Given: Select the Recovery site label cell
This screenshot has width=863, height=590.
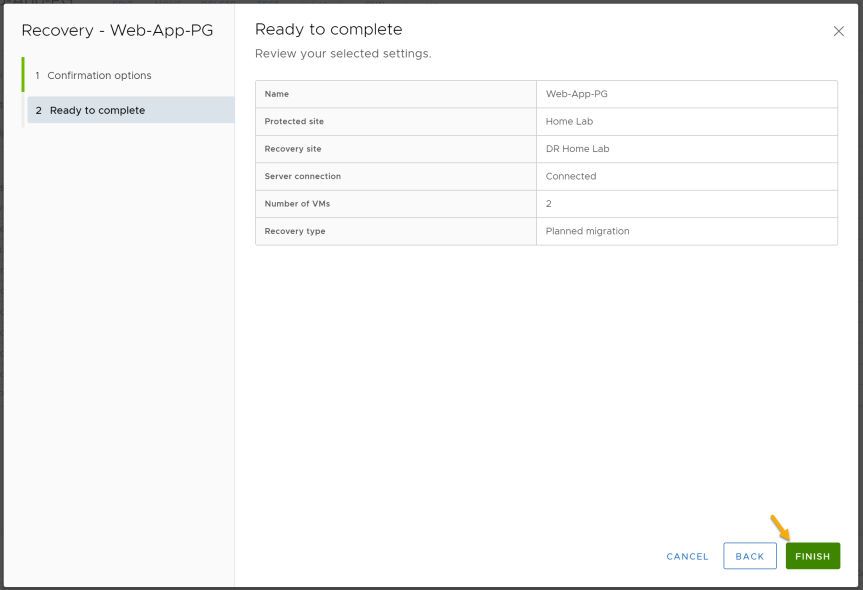Looking at the screenshot, I should 396,149.
